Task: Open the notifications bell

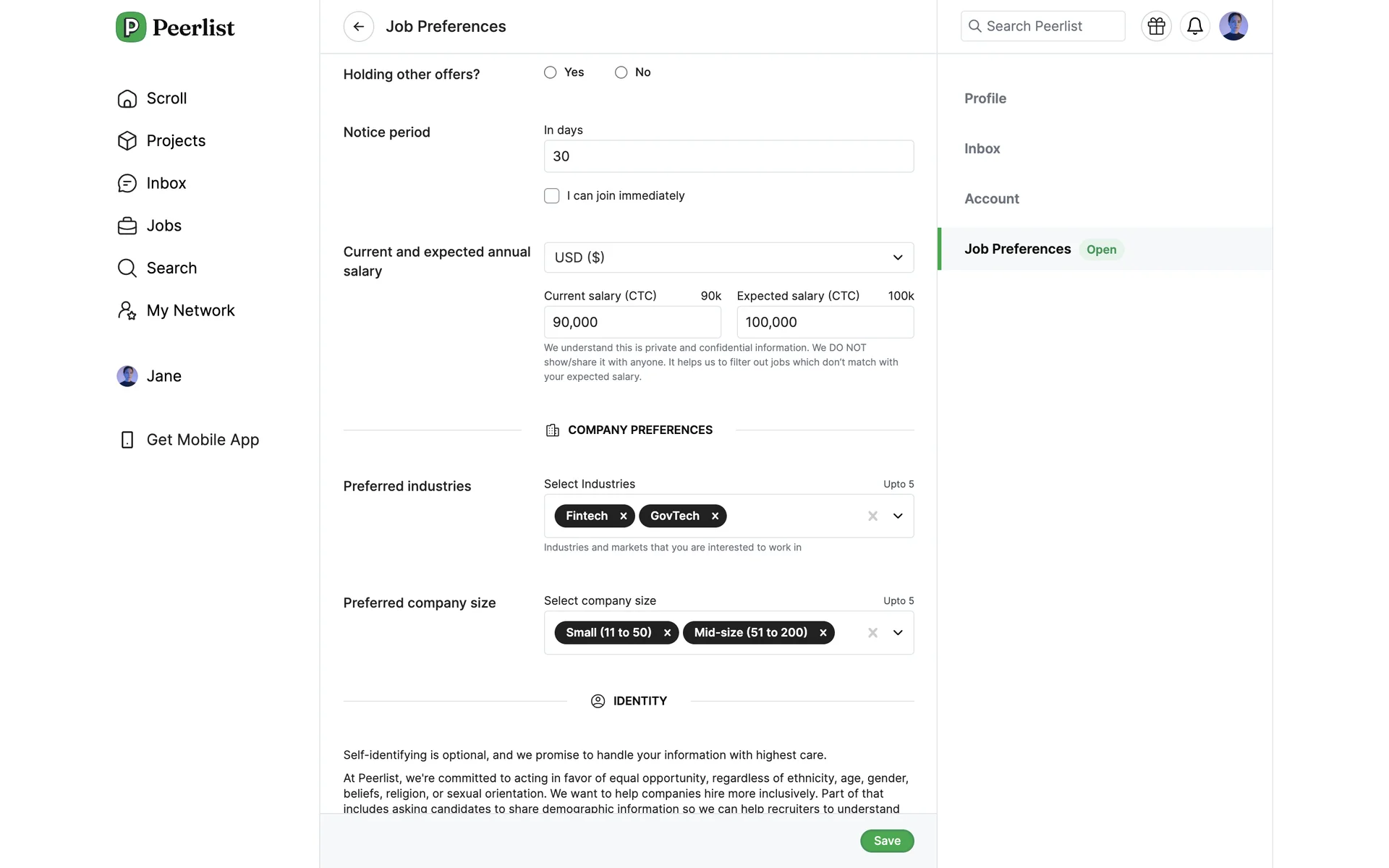Action: pyautogui.click(x=1194, y=27)
